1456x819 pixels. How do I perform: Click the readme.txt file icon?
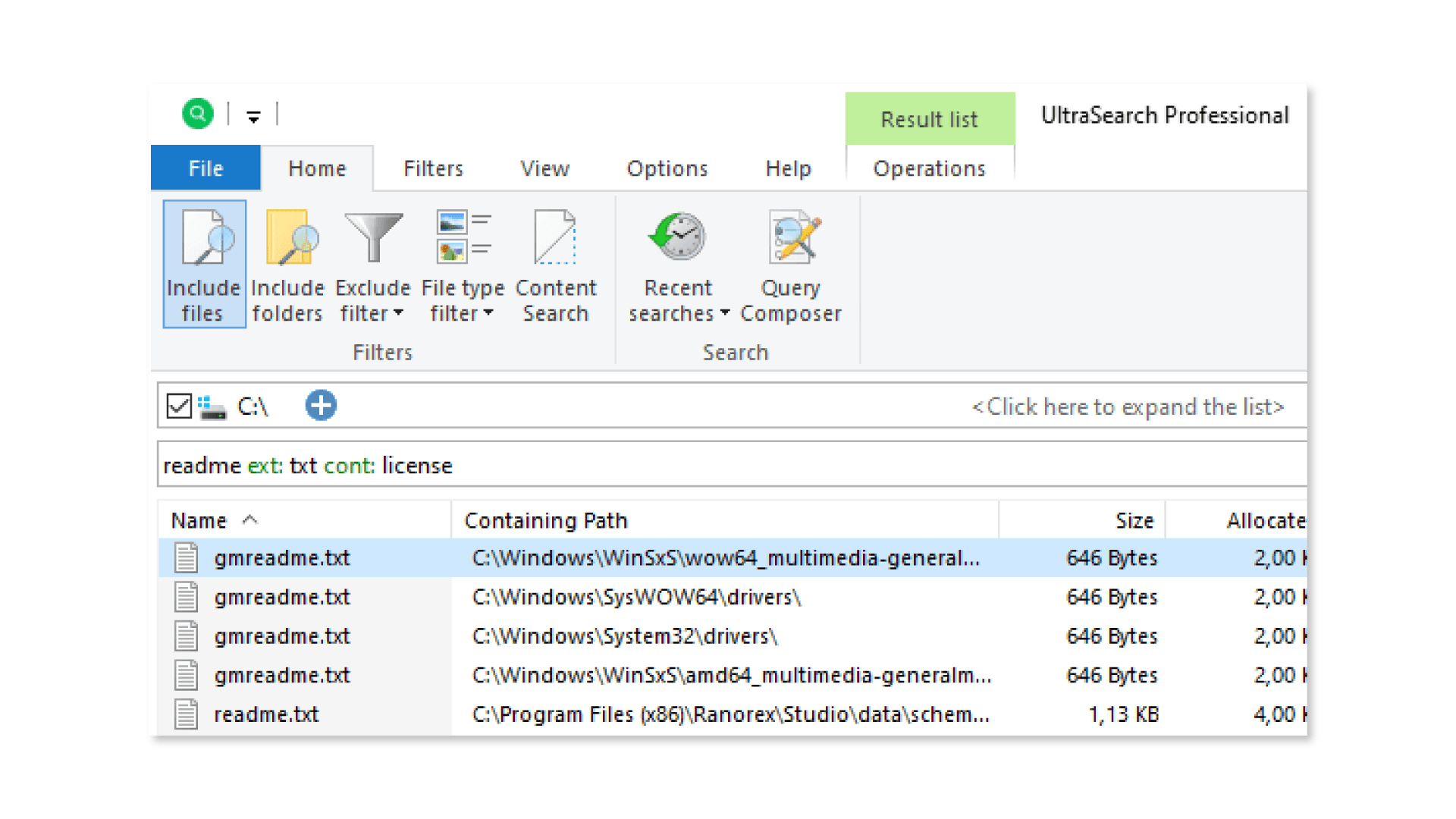click(x=187, y=714)
